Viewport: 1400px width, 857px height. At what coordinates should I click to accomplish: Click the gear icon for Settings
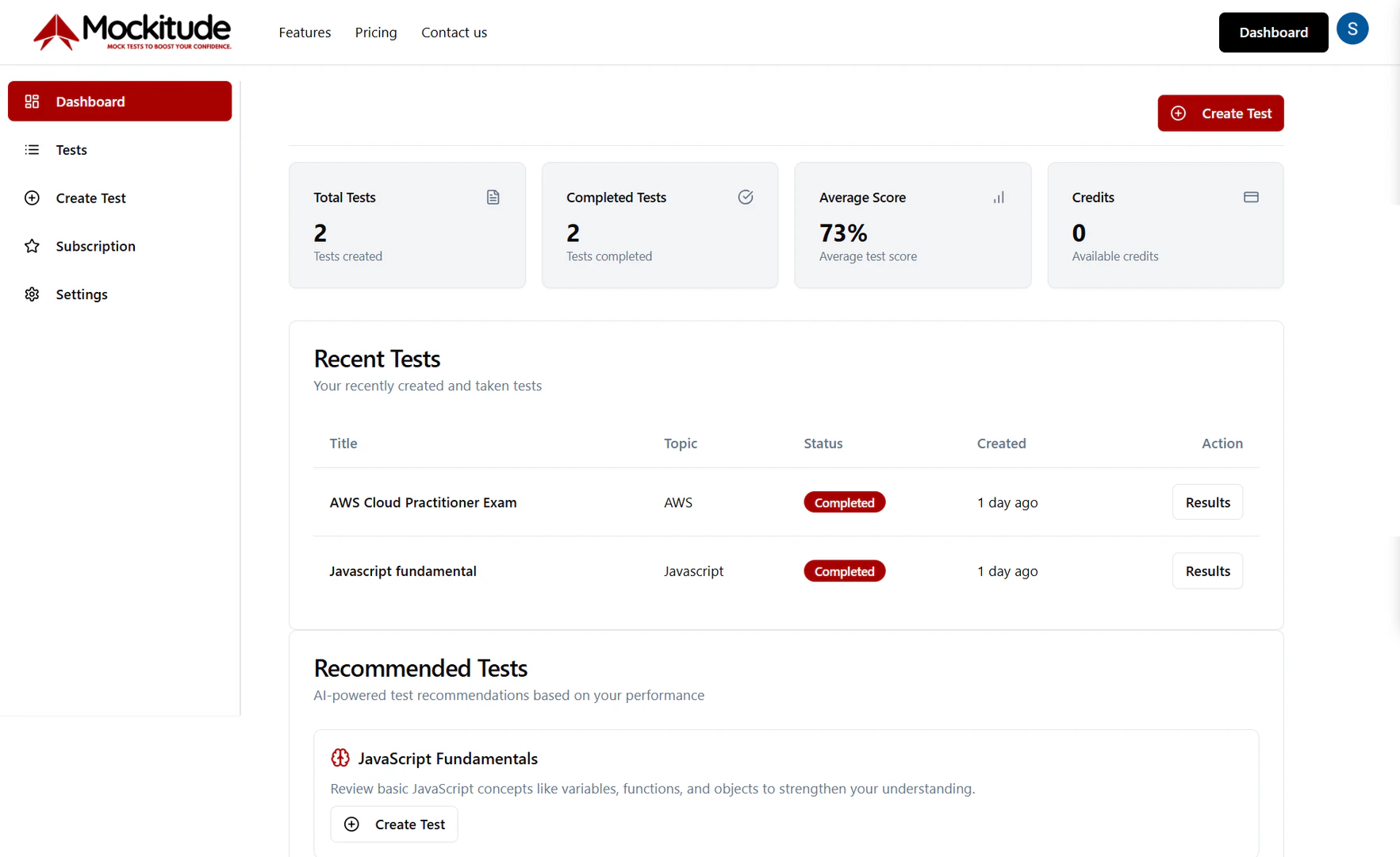point(32,294)
